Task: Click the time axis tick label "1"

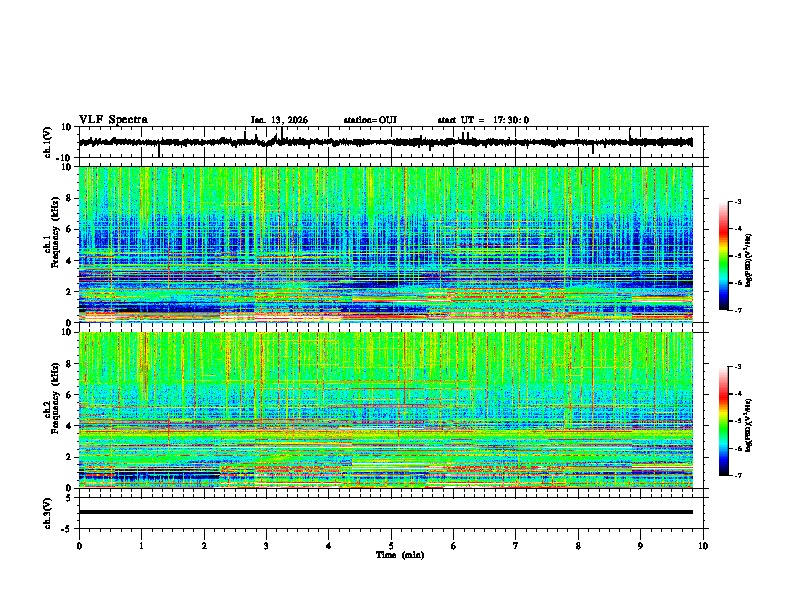Action: [141, 546]
